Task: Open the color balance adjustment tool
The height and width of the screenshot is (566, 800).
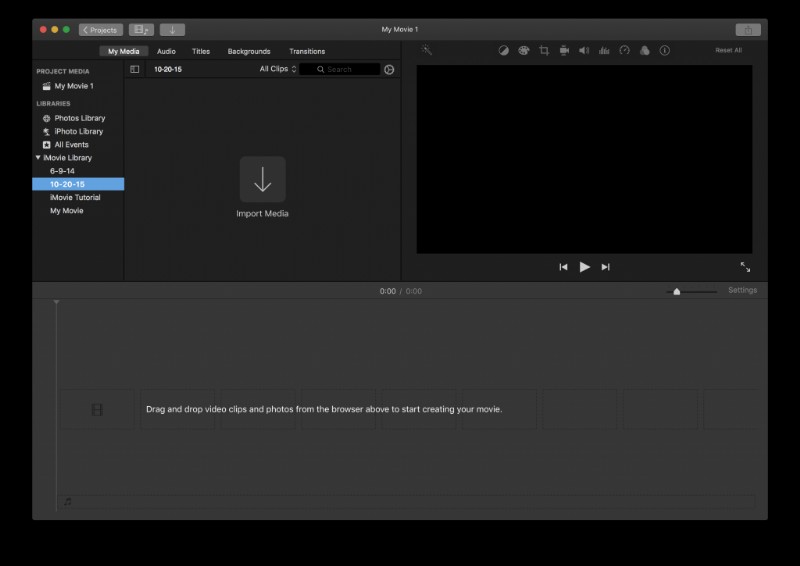Action: (504, 51)
